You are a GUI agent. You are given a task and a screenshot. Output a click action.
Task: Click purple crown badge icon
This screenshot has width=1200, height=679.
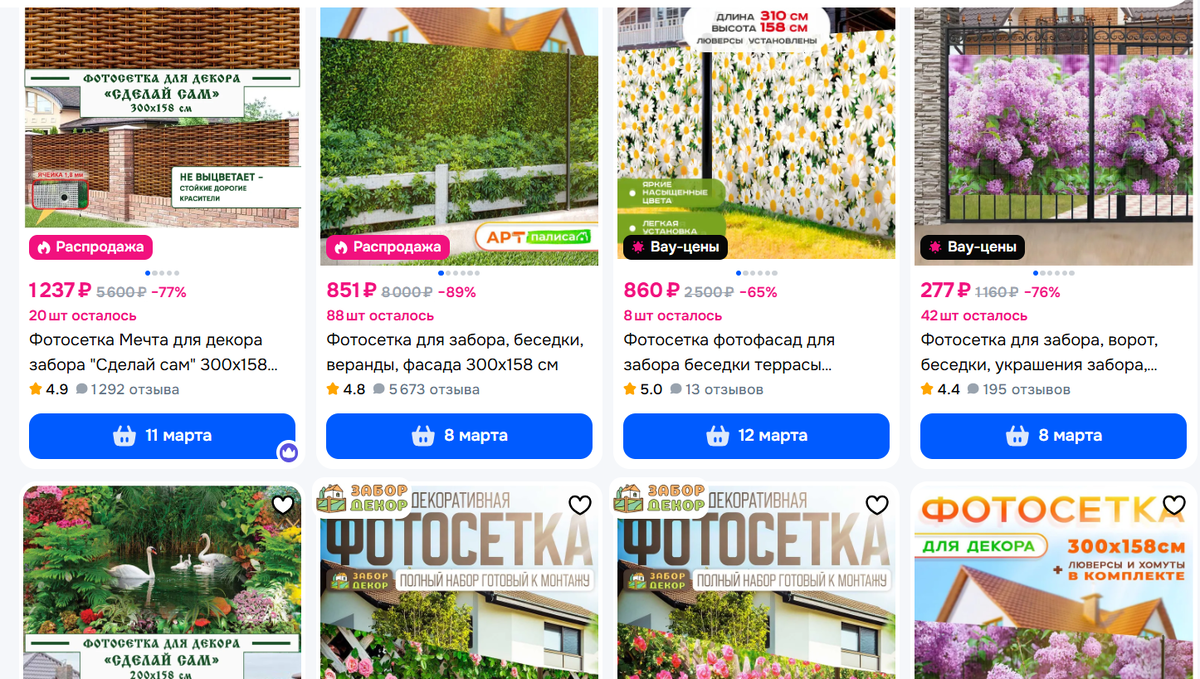click(288, 452)
